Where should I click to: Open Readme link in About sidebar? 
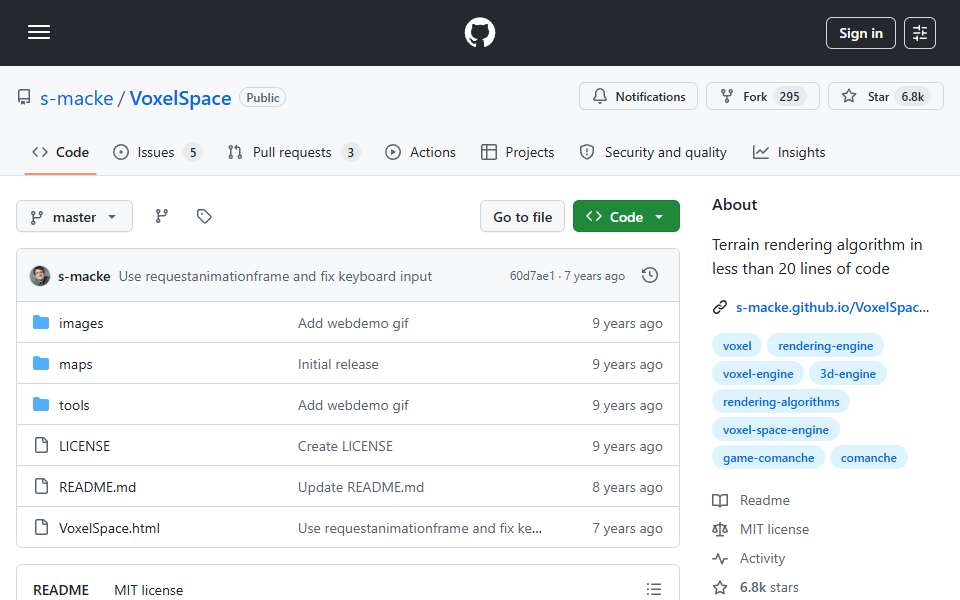751,501
